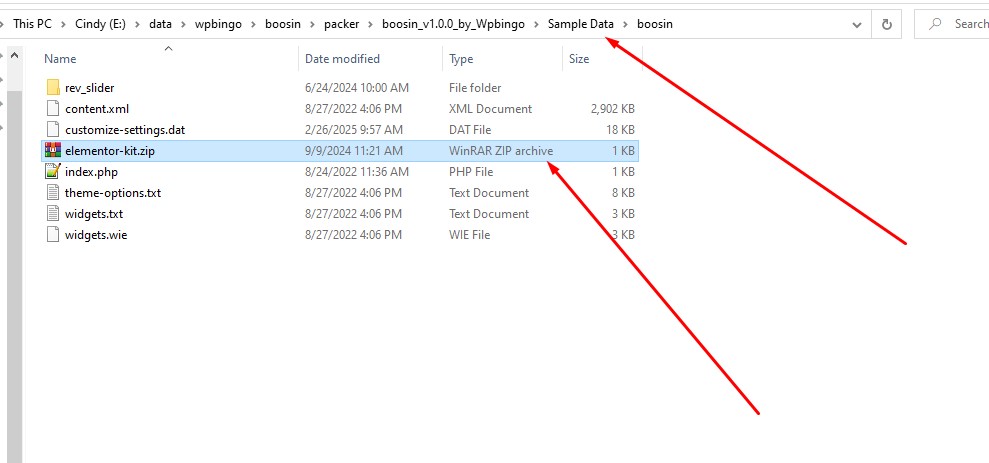This screenshot has width=989, height=463.
Task: Open the address bar history dropdown
Action: (x=855, y=24)
